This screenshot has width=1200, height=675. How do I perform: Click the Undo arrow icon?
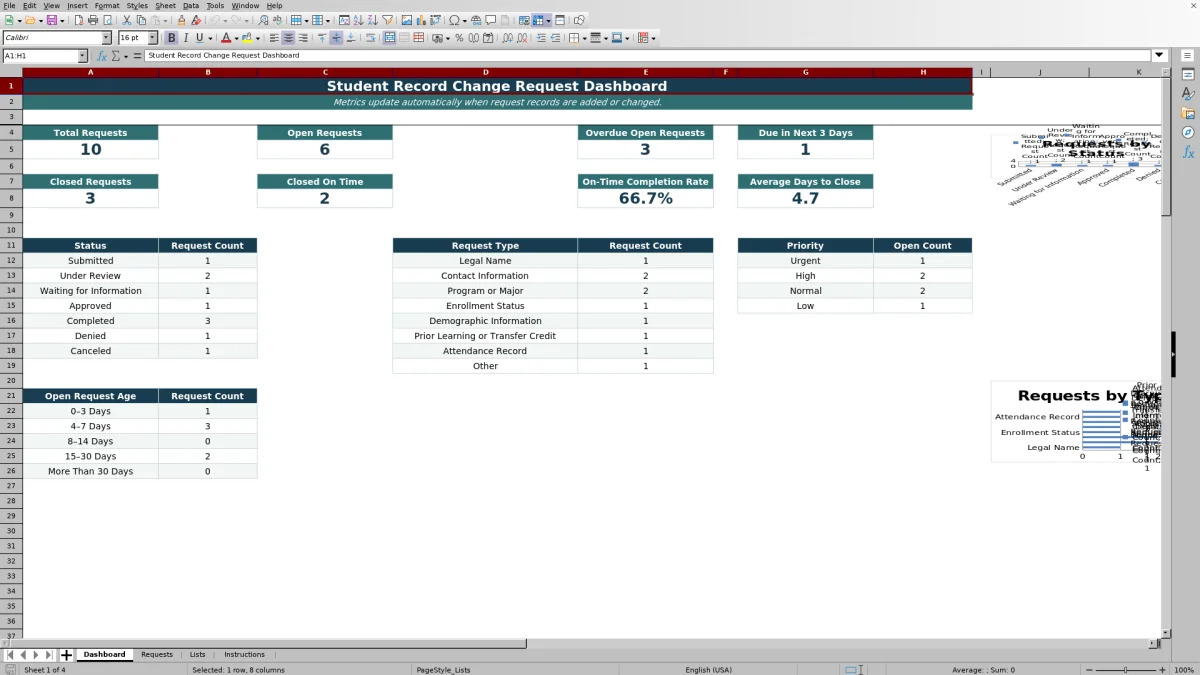[x=214, y=20]
